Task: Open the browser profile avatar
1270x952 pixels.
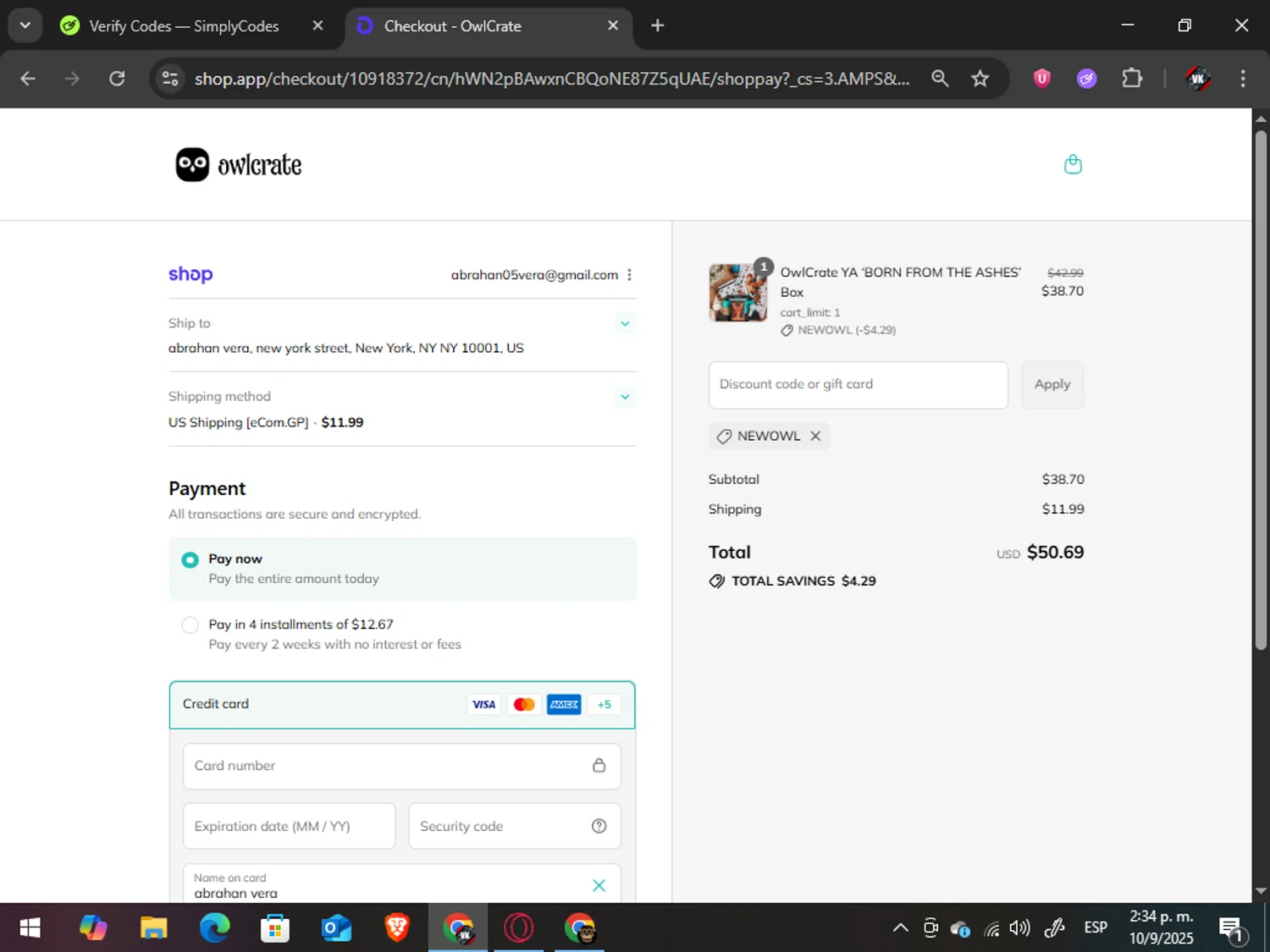Action: 1197,79
